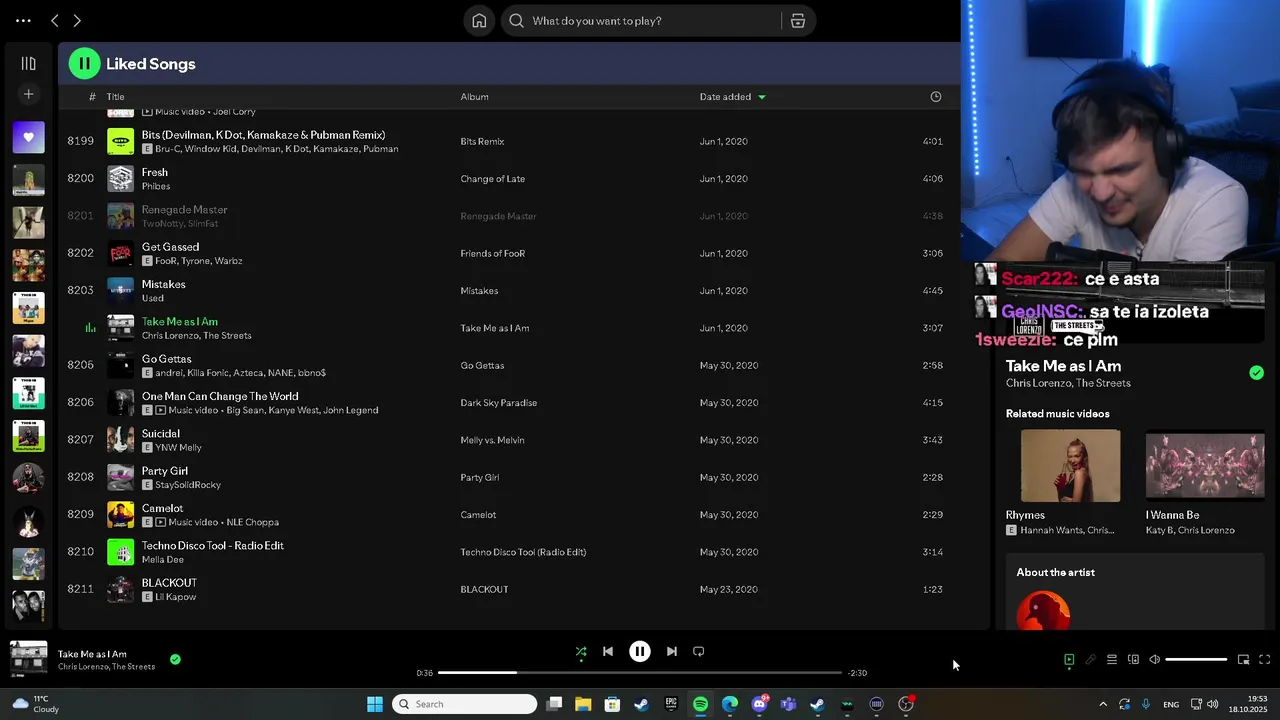Sort by Album column header
This screenshot has width=1280, height=720.
click(474, 97)
